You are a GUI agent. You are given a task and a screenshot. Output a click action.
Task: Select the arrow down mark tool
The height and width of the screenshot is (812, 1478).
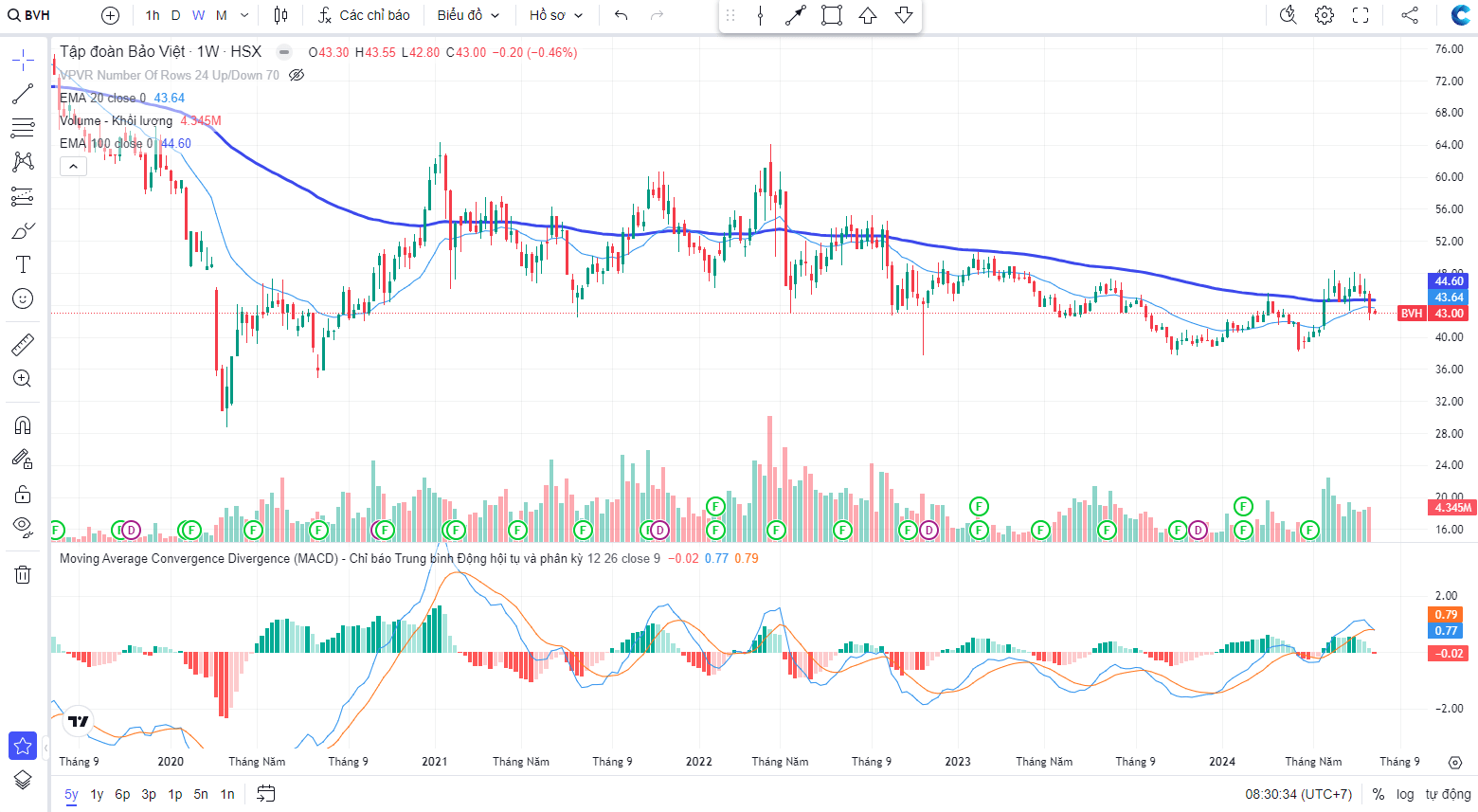[904, 15]
